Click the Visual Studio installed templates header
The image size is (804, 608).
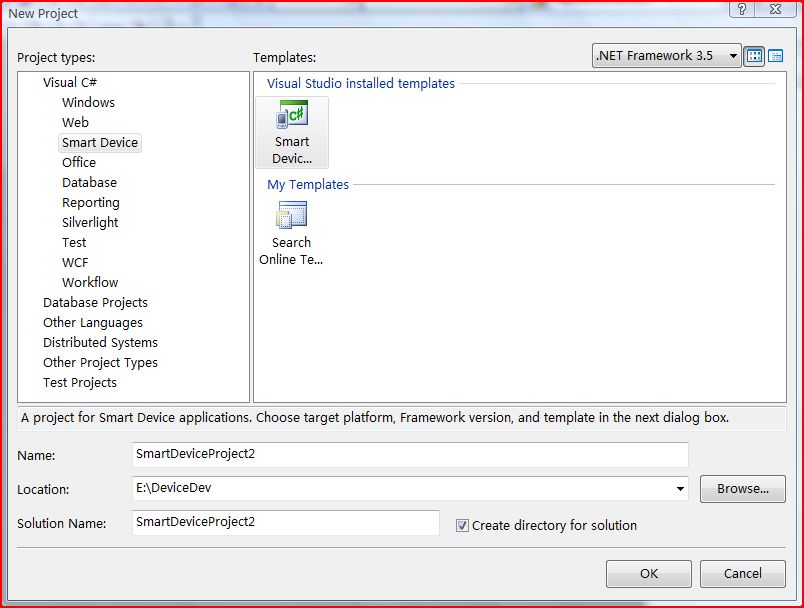(x=361, y=84)
